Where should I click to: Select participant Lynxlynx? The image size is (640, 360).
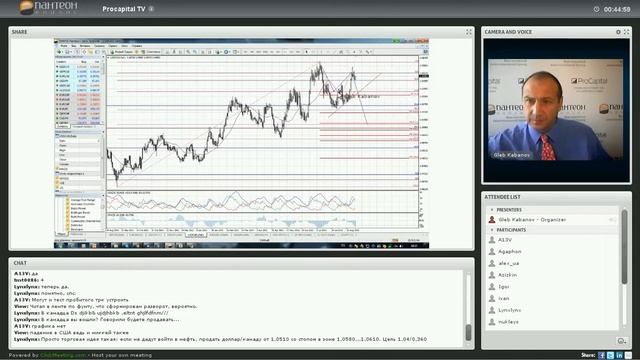tap(553, 310)
